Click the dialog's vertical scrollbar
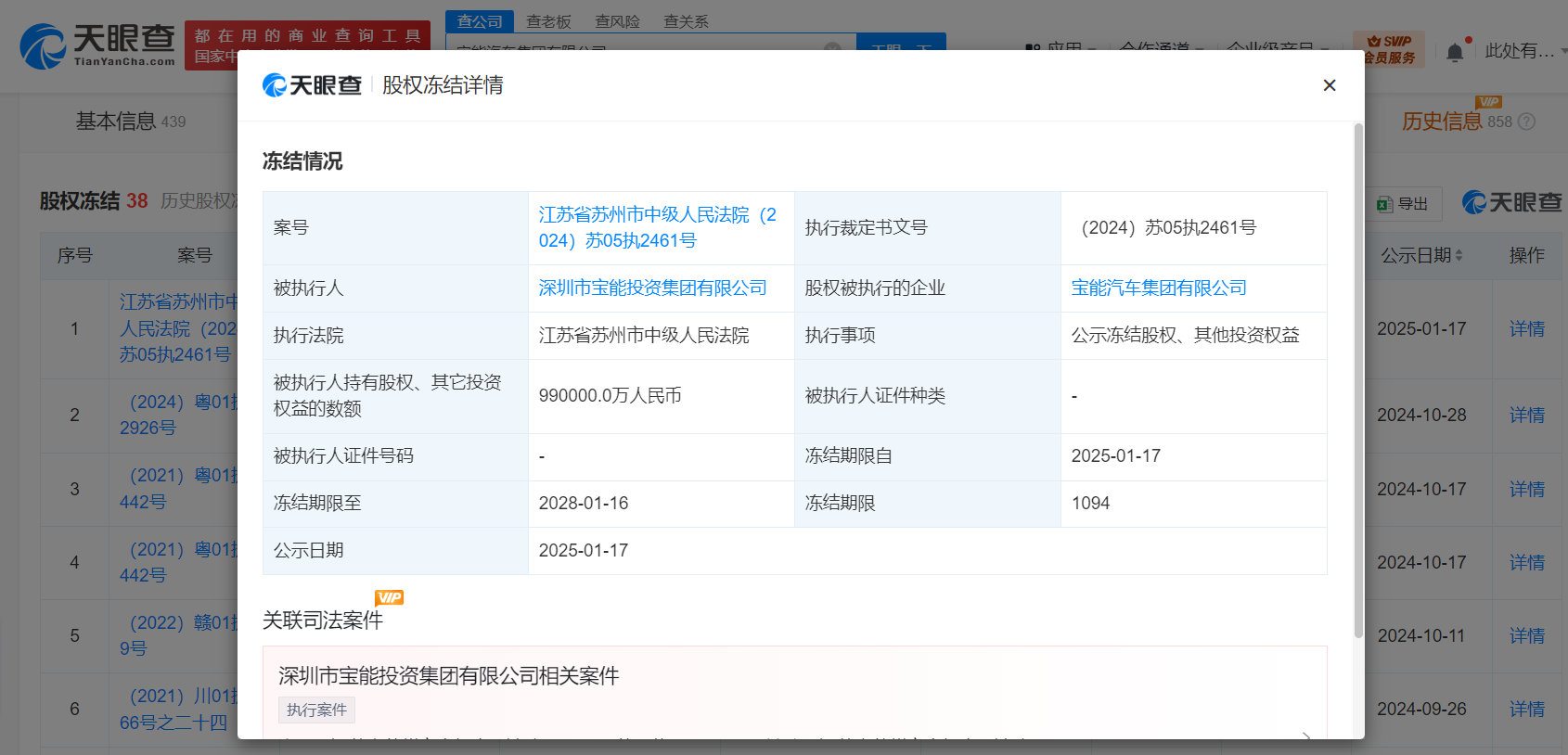 click(x=1358, y=380)
